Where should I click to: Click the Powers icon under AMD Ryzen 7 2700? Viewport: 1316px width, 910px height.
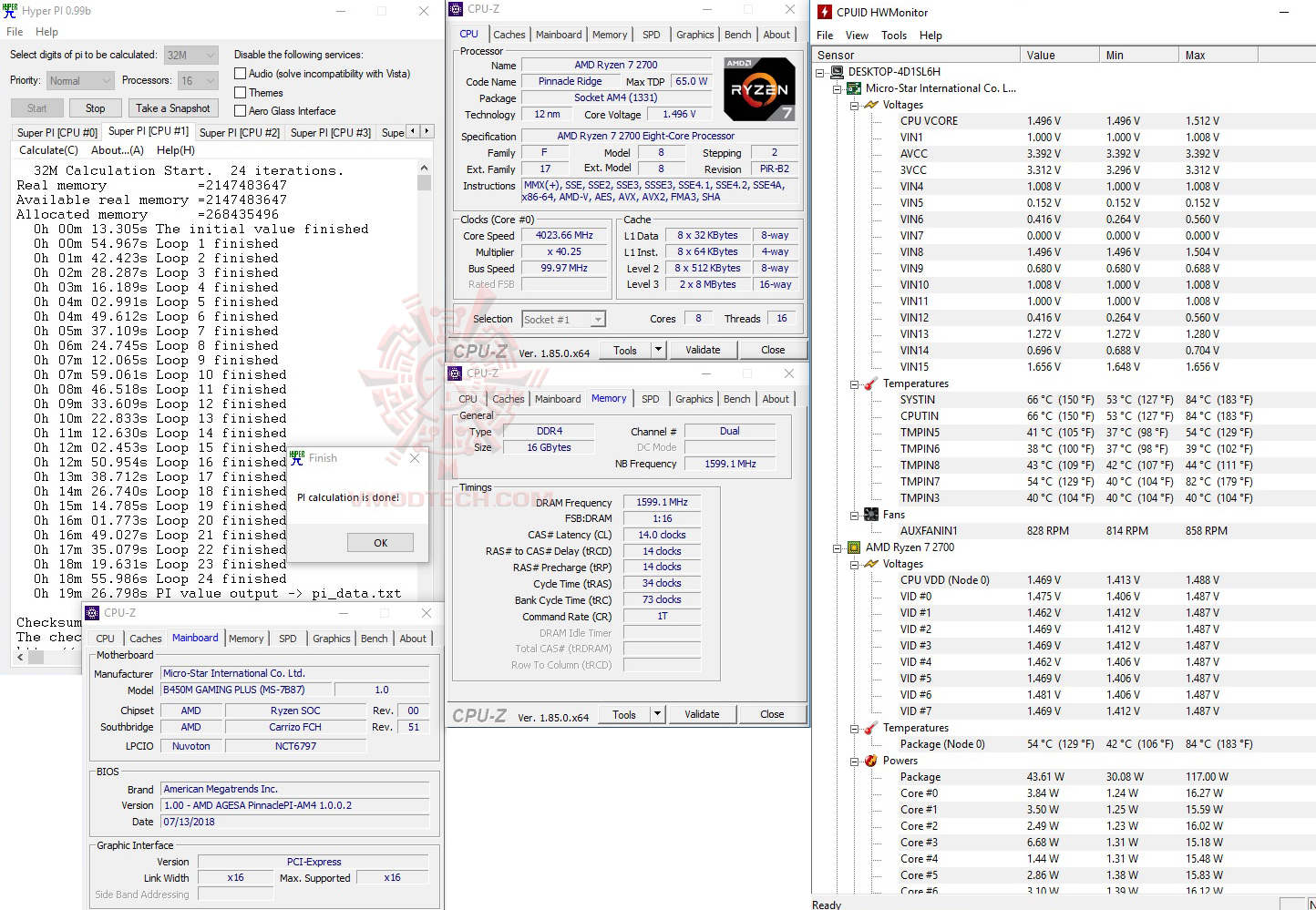click(870, 760)
